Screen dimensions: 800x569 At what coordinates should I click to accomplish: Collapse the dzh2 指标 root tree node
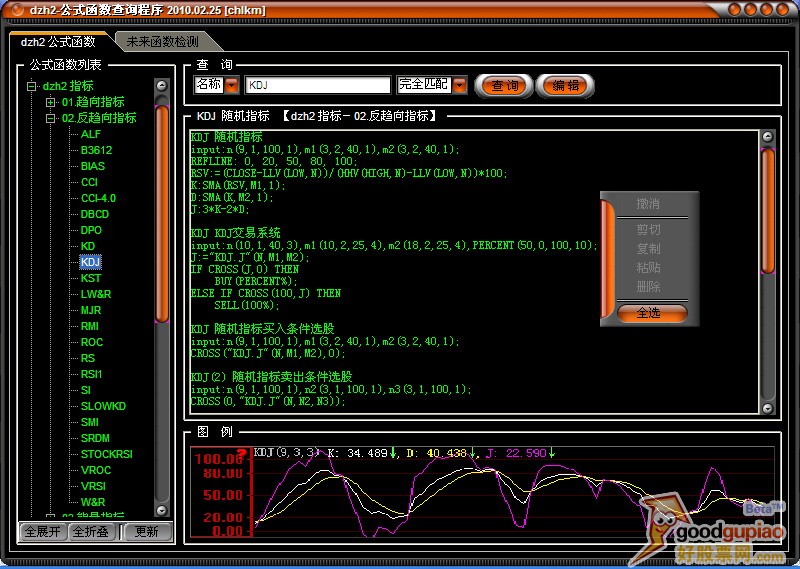[32, 86]
